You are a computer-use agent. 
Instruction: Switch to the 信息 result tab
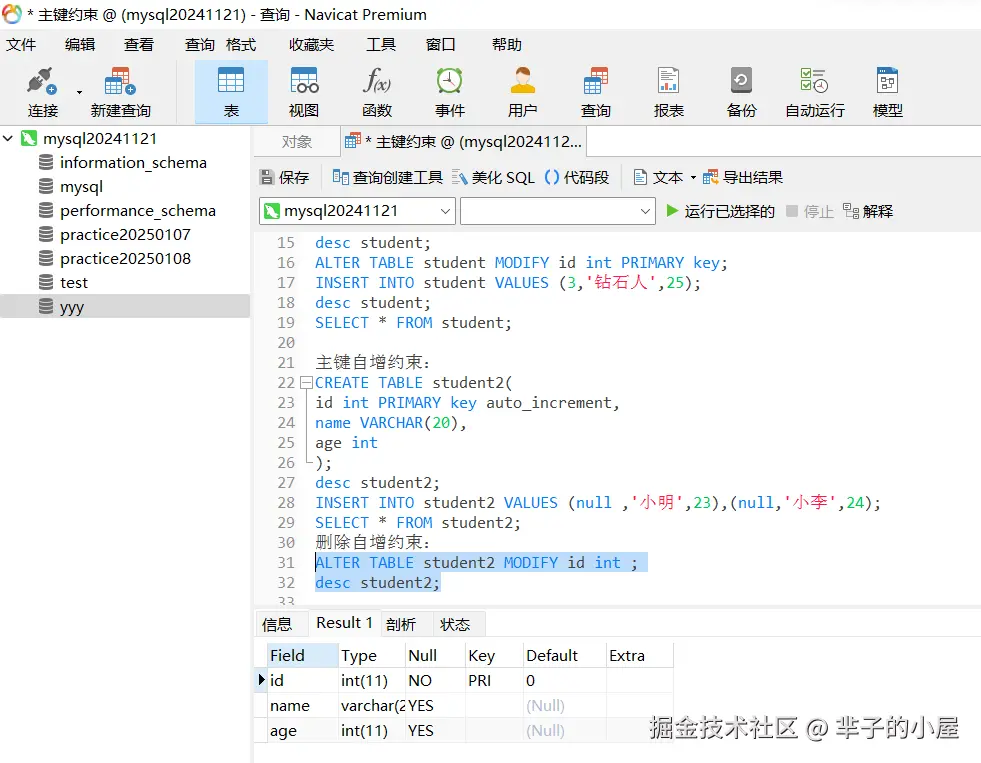point(277,624)
